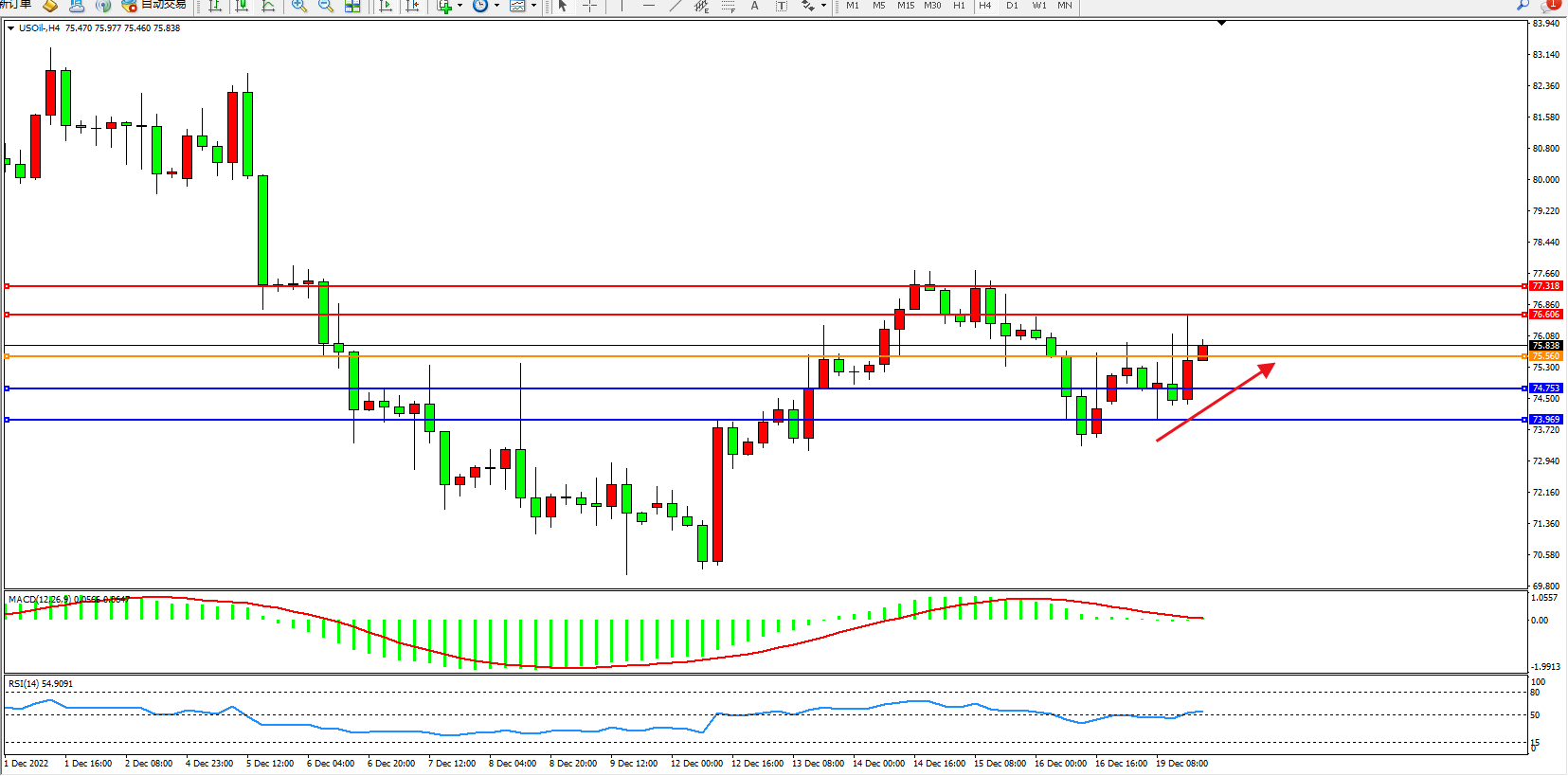Viewport: 1568px width, 776px height.
Task: Open the chart templates dropdown
Action: pyautogui.click(x=533, y=6)
